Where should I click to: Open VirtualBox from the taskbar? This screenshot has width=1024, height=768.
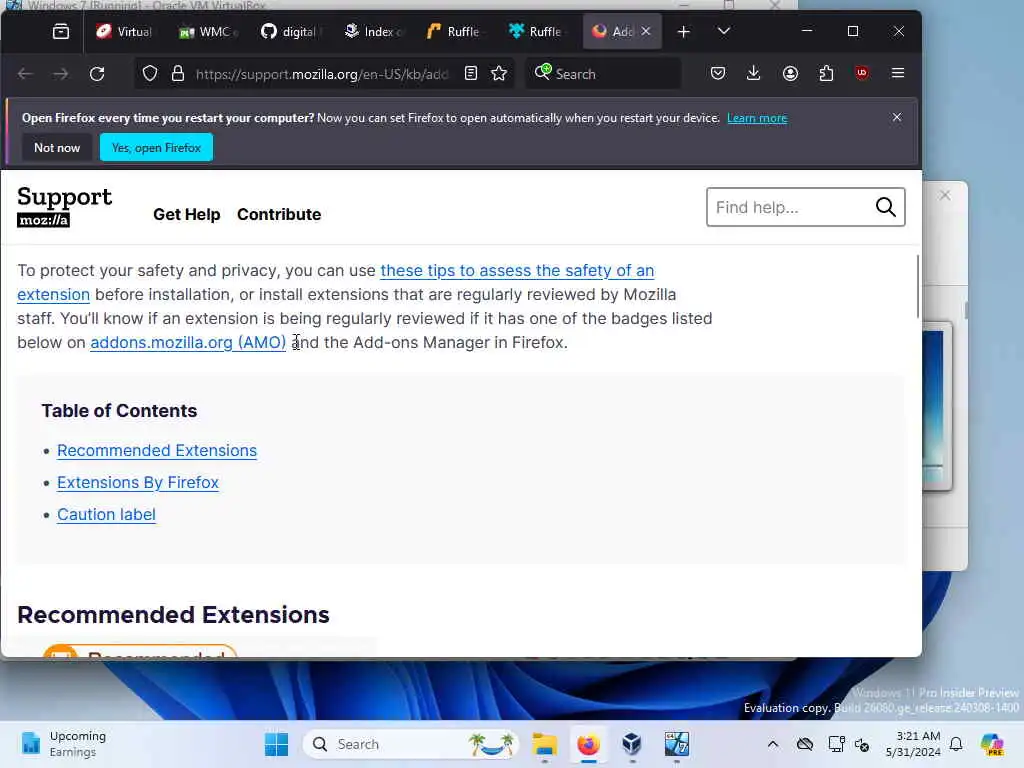(x=632, y=744)
